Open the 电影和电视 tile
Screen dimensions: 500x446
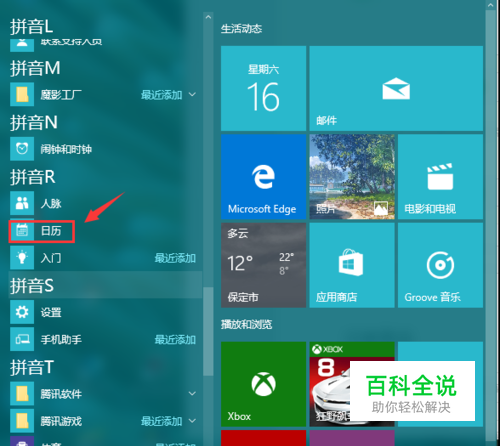pyautogui.click(x=440, y=177)
